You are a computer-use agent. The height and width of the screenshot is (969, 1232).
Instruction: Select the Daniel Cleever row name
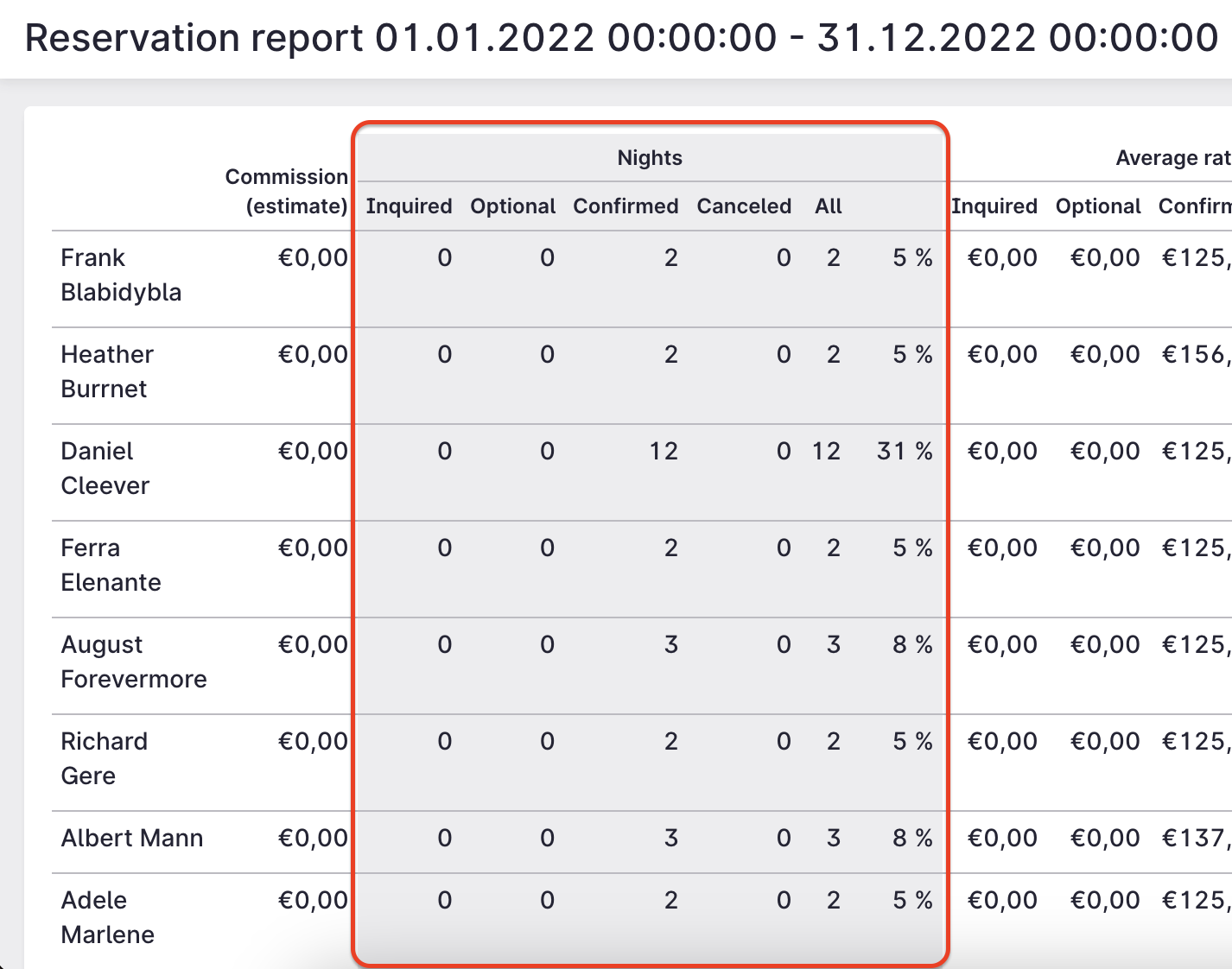click(105, 468)
